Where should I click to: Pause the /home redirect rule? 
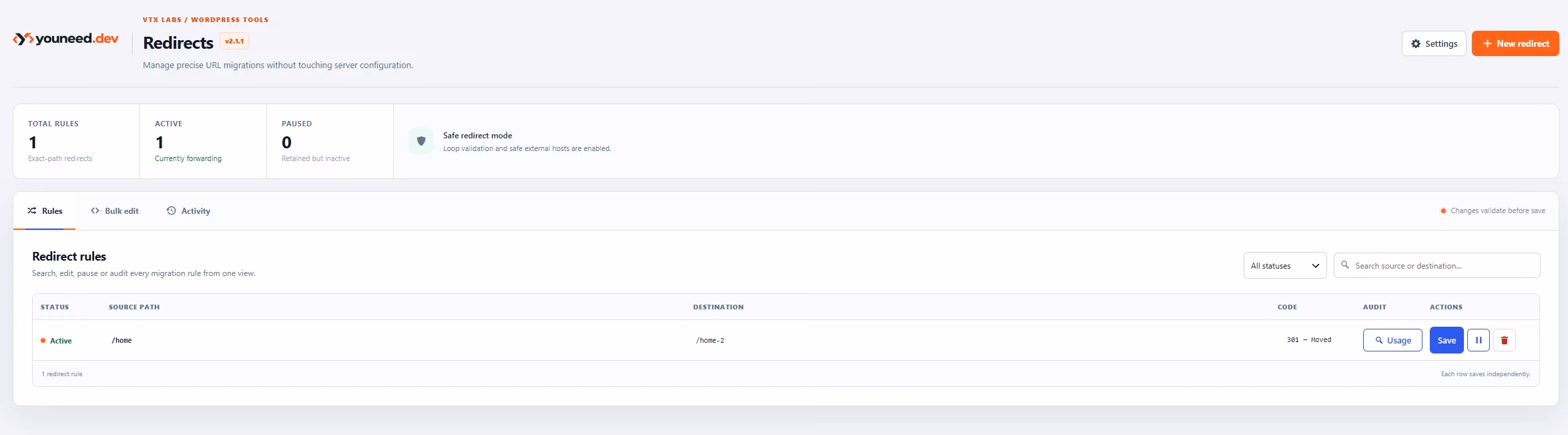[x=1478, y=340]
